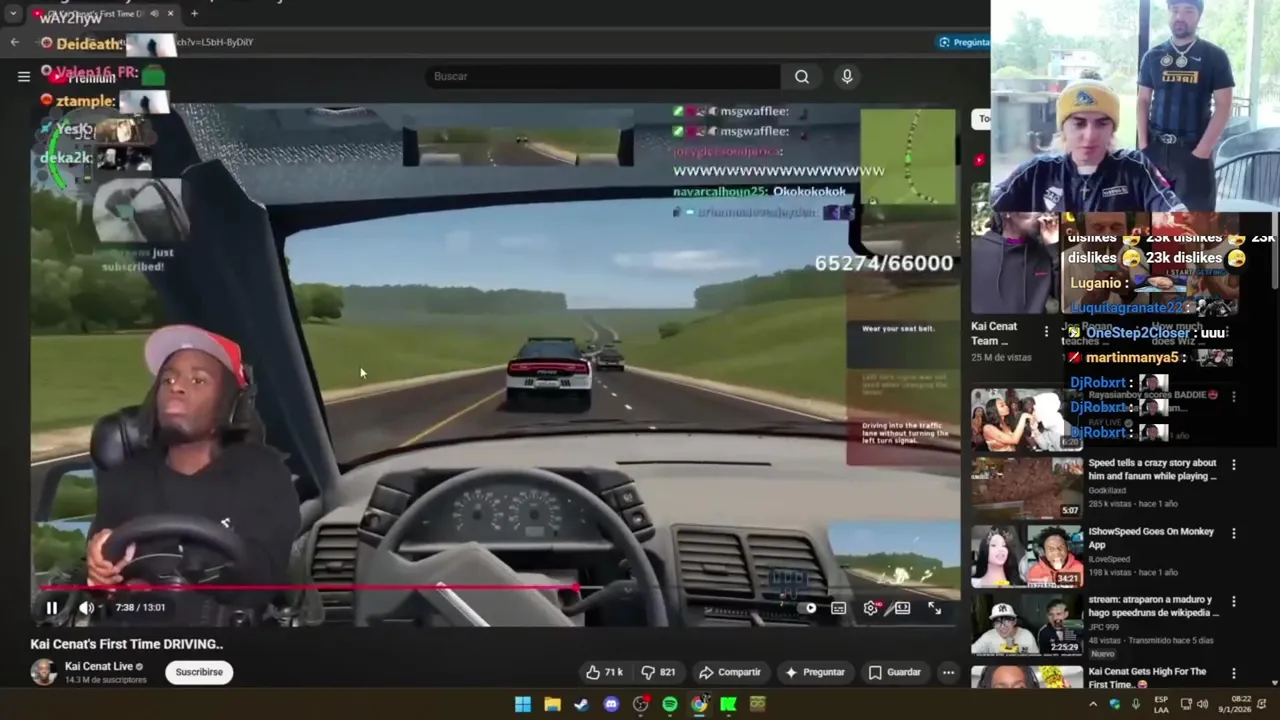Open more actions ellipsis under video

[948, 672]
